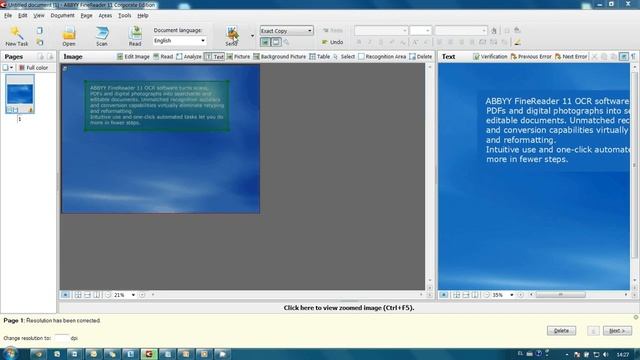Click the Read document icon in main toolbar
Image resolution: width=640 pixels, height=360 pixels.
pyautogui.click(x=135, y=36)
